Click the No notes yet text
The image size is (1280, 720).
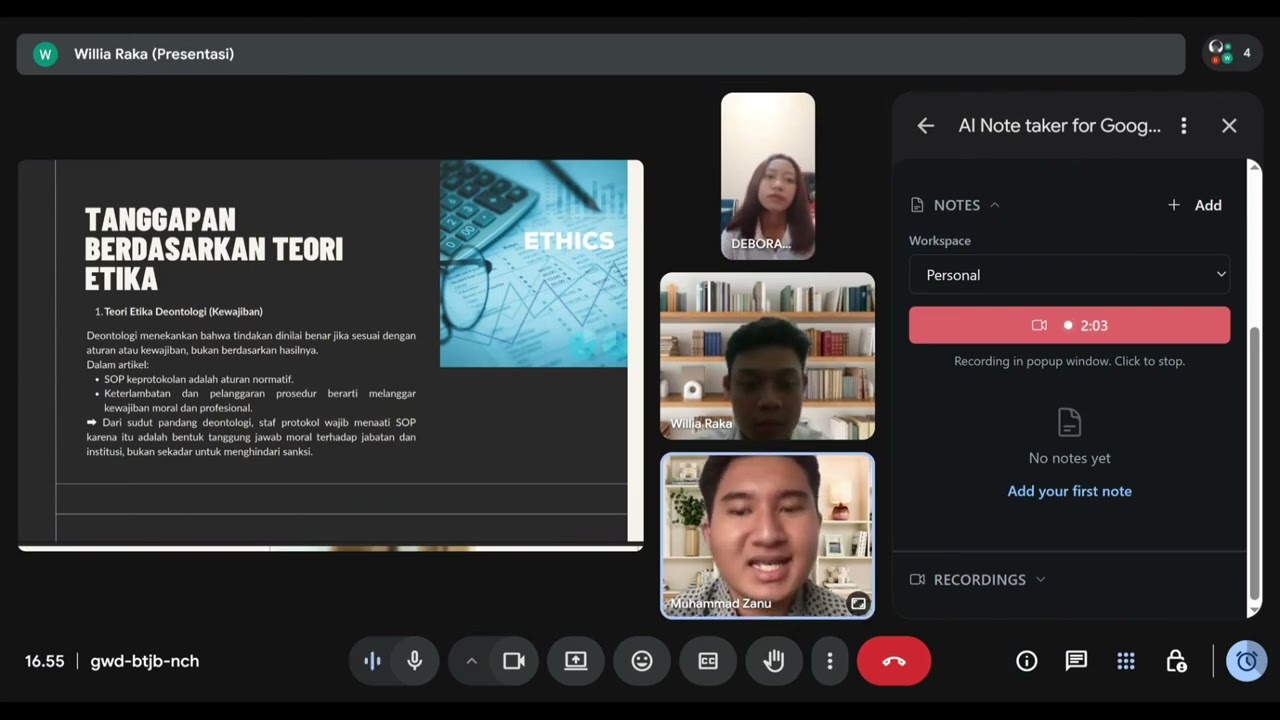pyautogui.click(x=1069, y=458)
